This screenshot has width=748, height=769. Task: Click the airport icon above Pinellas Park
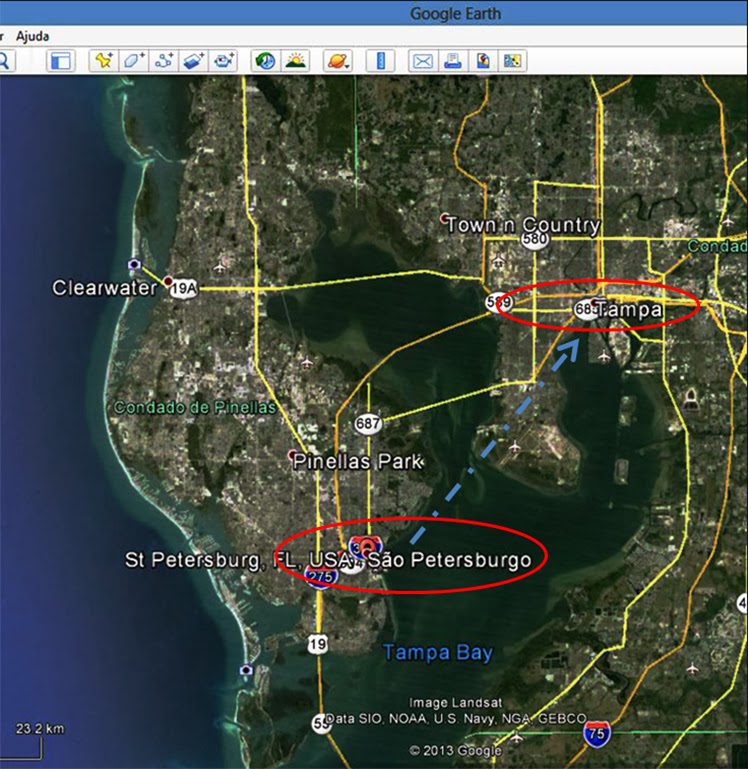pyautogui.click(x=307, y=363)
